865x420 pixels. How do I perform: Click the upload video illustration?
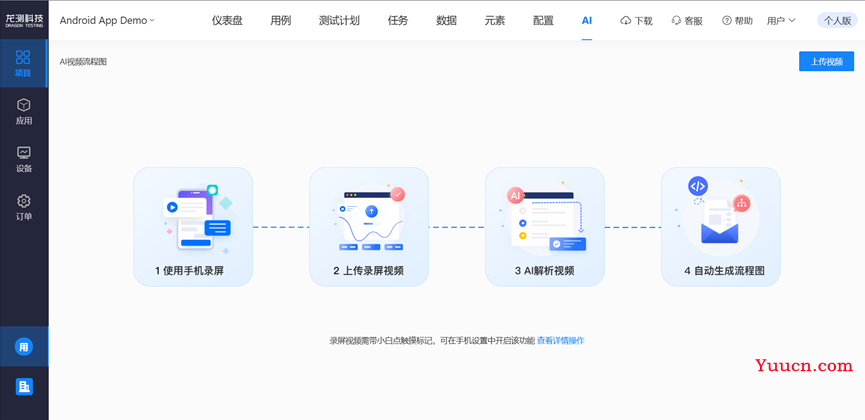[x=370, y=219]
